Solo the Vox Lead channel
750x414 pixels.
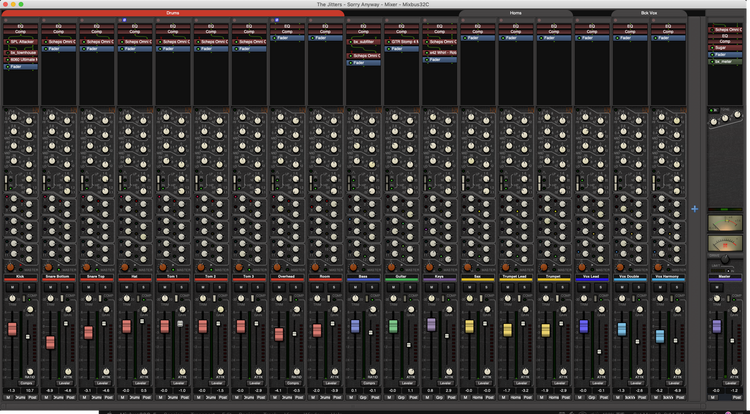[601, 287]
